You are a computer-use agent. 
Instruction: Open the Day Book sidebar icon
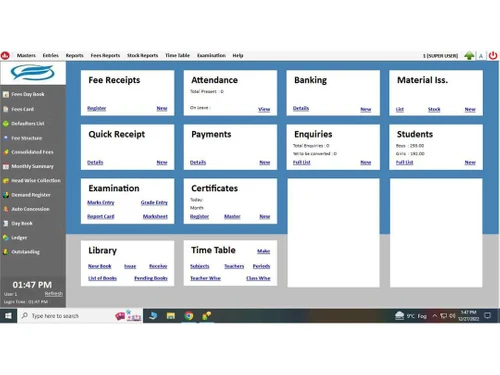6,224
